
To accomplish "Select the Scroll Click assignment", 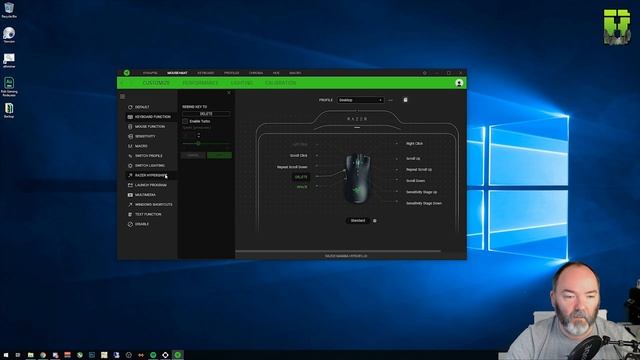I will 298,156.
